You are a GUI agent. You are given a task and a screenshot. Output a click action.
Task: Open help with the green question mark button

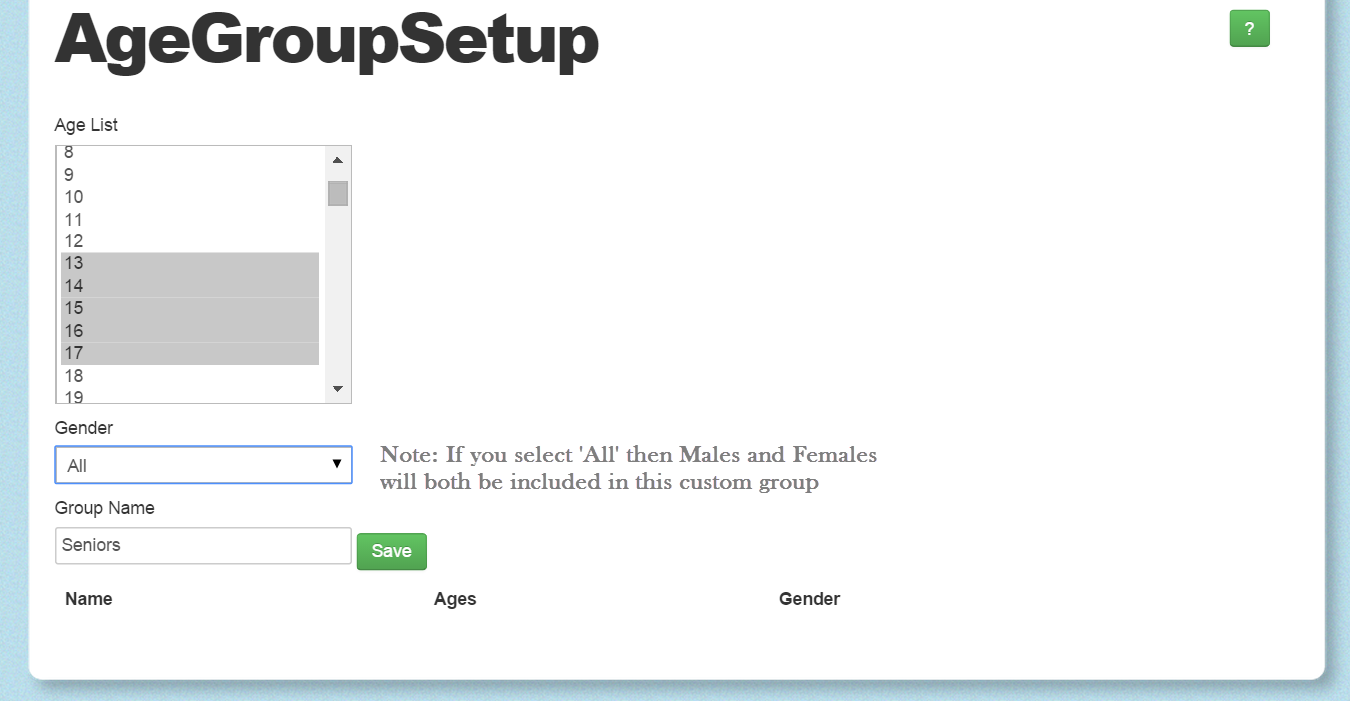click(1249, 29)
